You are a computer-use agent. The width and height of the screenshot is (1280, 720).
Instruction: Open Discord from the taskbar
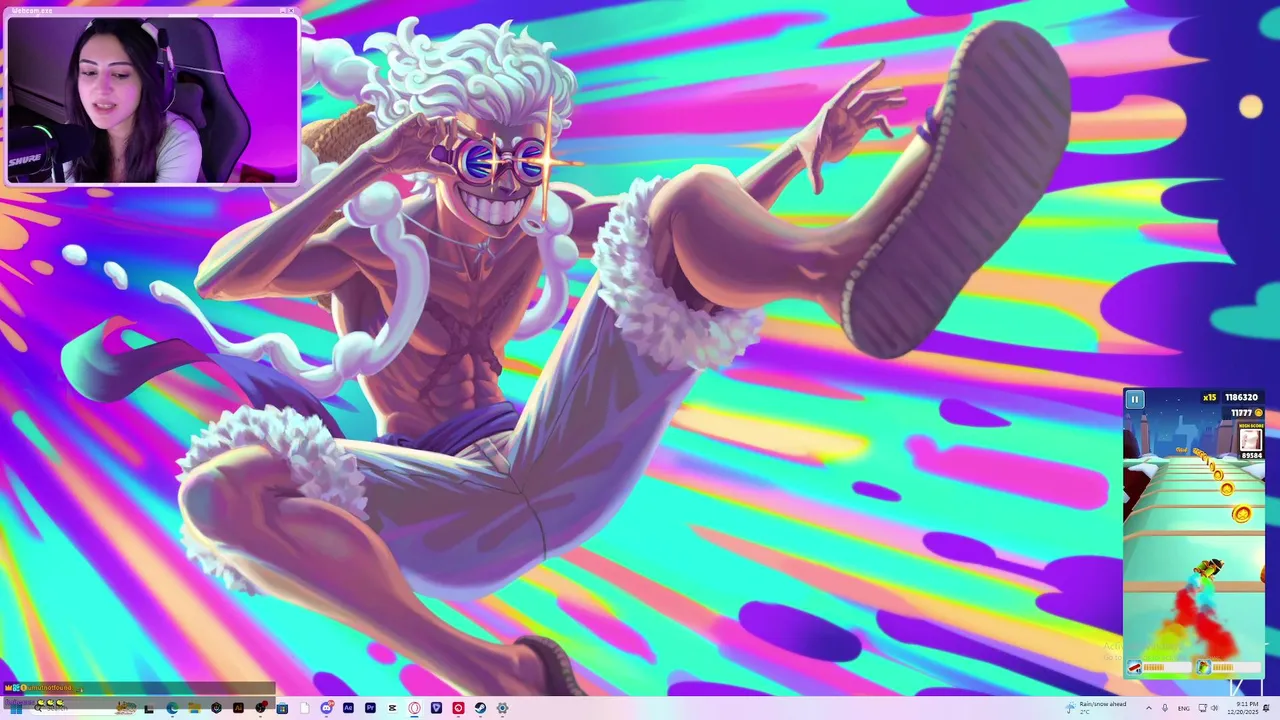326,708
